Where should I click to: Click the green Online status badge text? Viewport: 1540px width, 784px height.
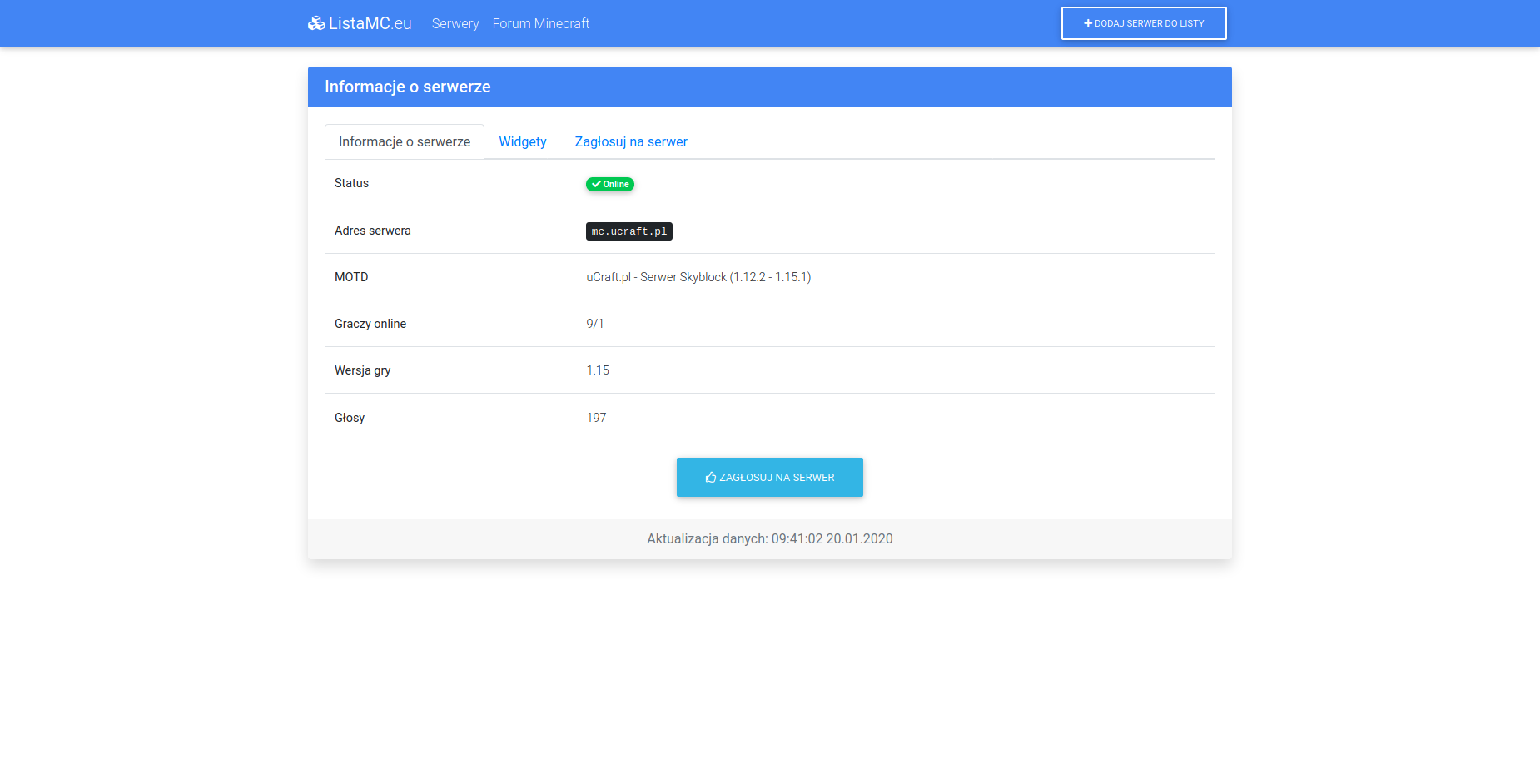(616, 185)
